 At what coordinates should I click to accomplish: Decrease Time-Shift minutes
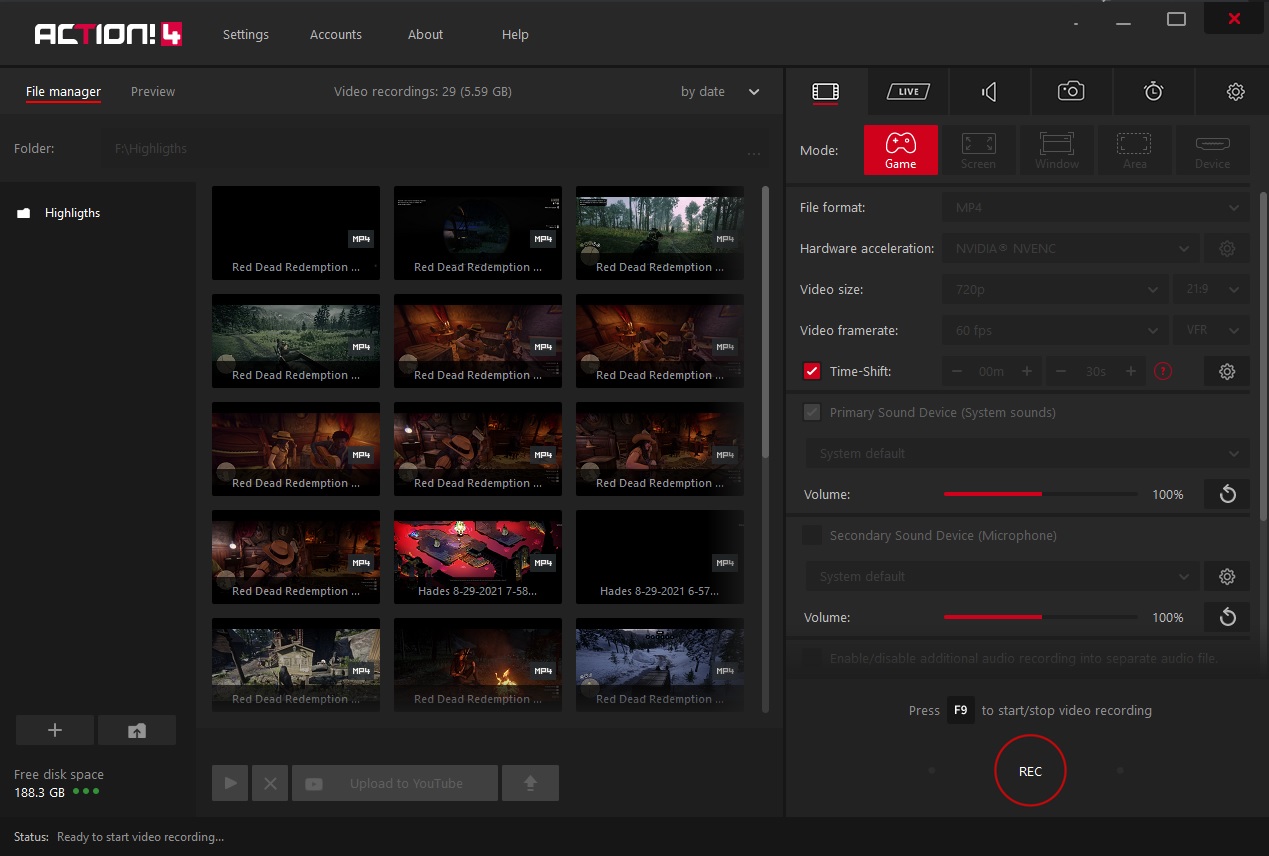tap(957, 371)
